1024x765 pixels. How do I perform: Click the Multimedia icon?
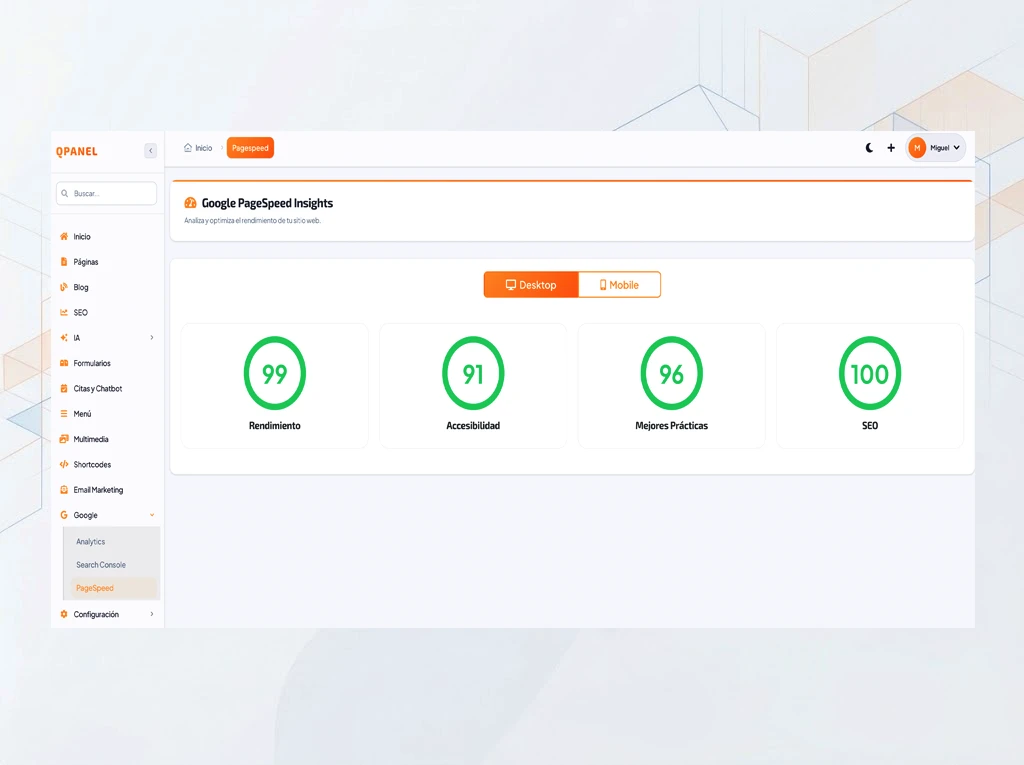pos(64,439)
